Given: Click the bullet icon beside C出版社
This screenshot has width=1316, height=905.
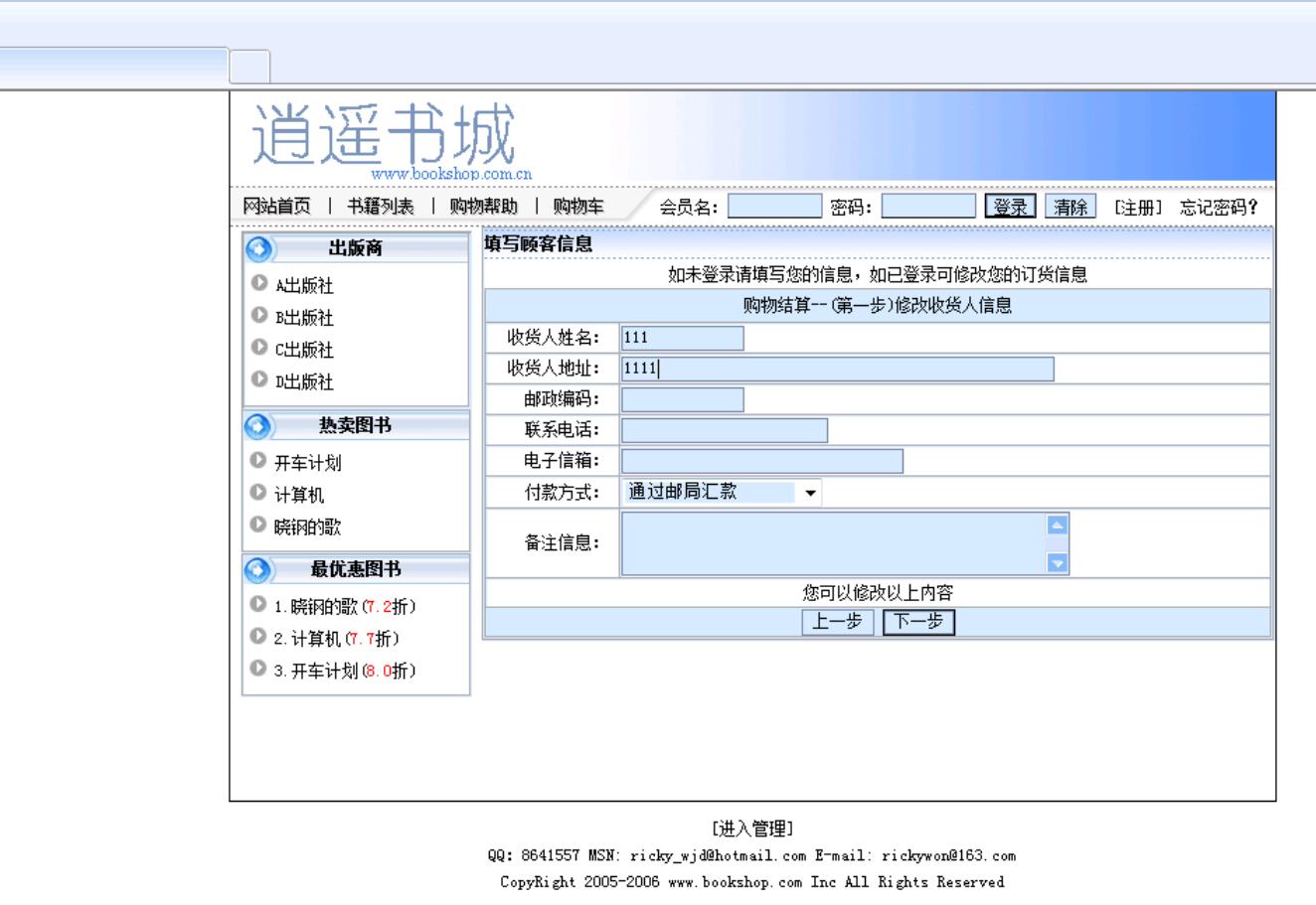Looking at the screenshot, I should tap(259, 347).
